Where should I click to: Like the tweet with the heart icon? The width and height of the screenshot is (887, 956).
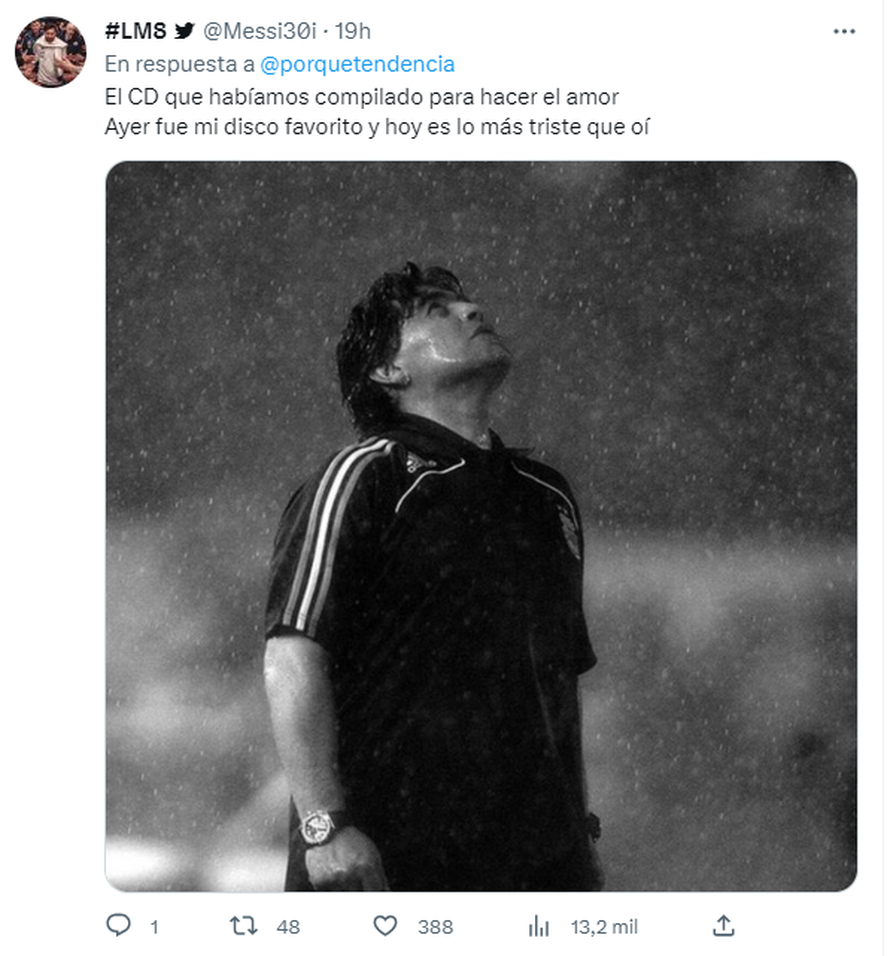pos(385,926)
